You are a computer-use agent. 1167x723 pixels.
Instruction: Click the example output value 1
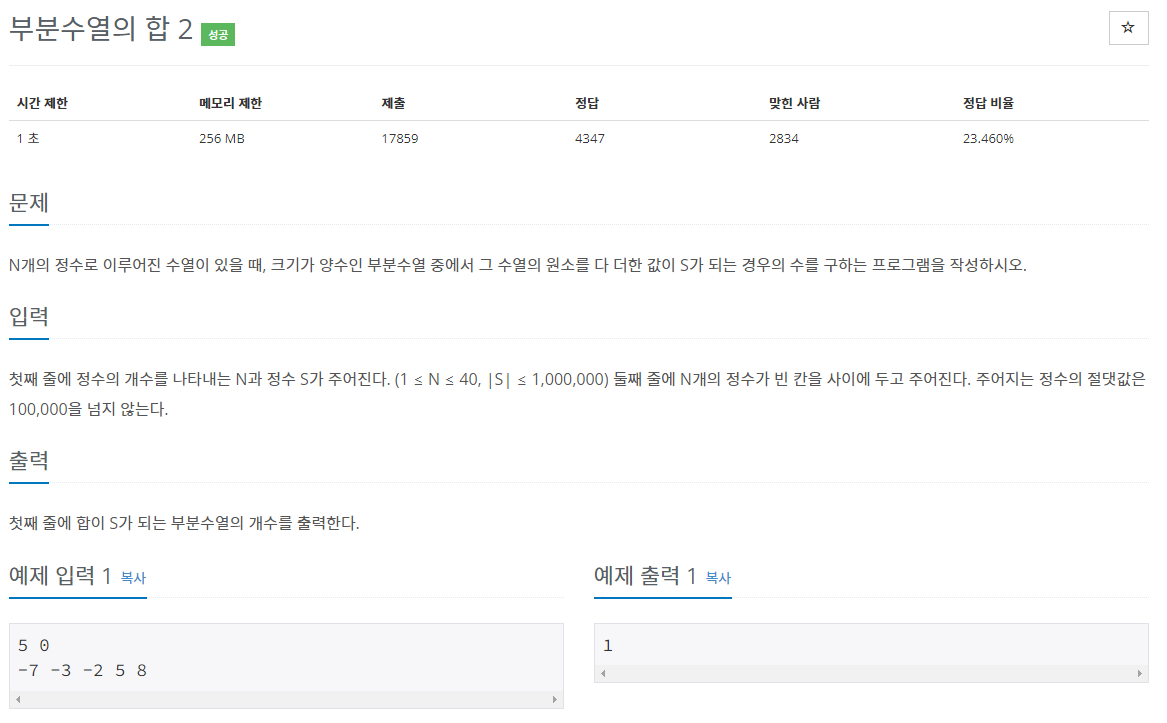click(x=608, y=646)
